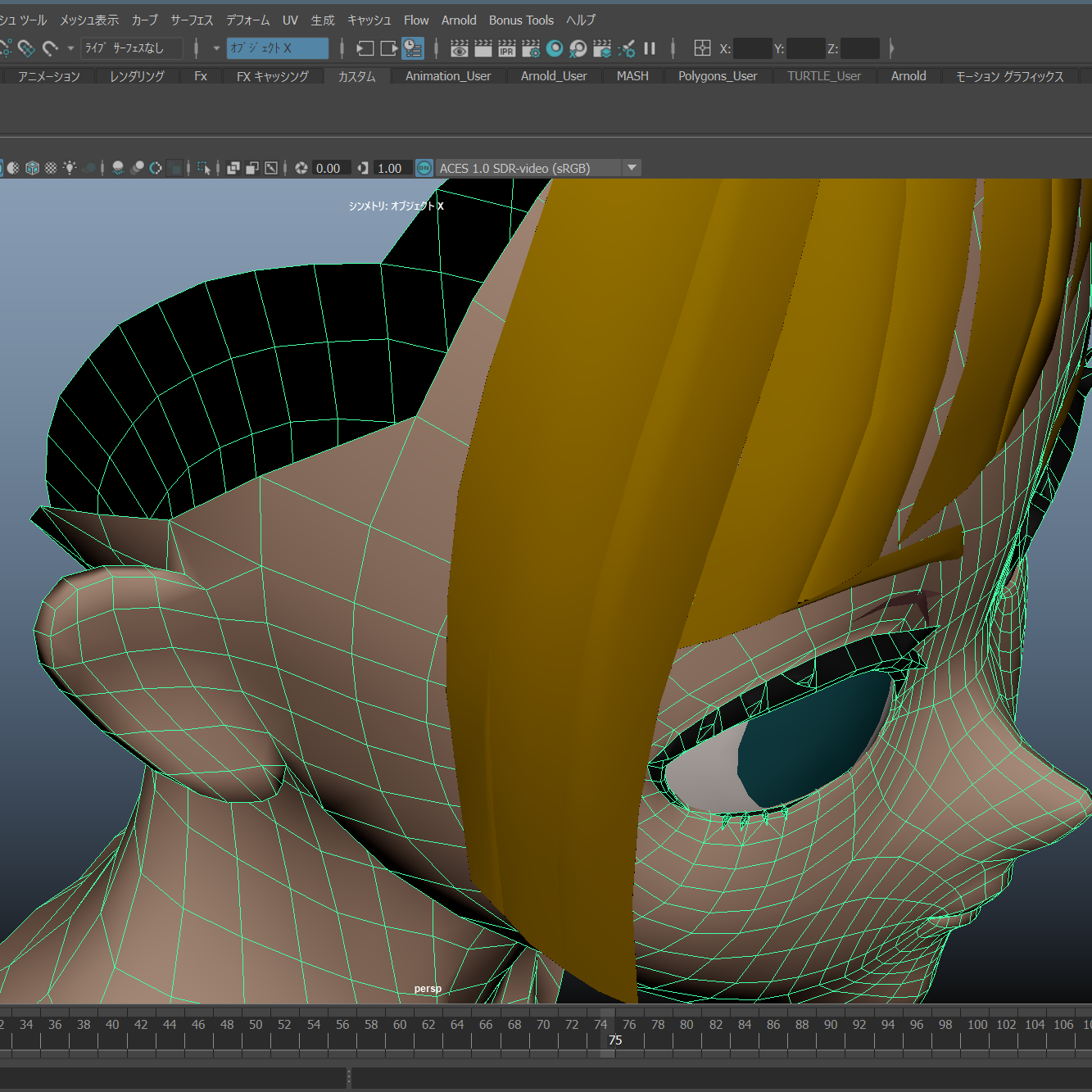1092x1092 pixels.
Task: Open the オブジェクト X symmetry combo box
Action: coord(278,48)
